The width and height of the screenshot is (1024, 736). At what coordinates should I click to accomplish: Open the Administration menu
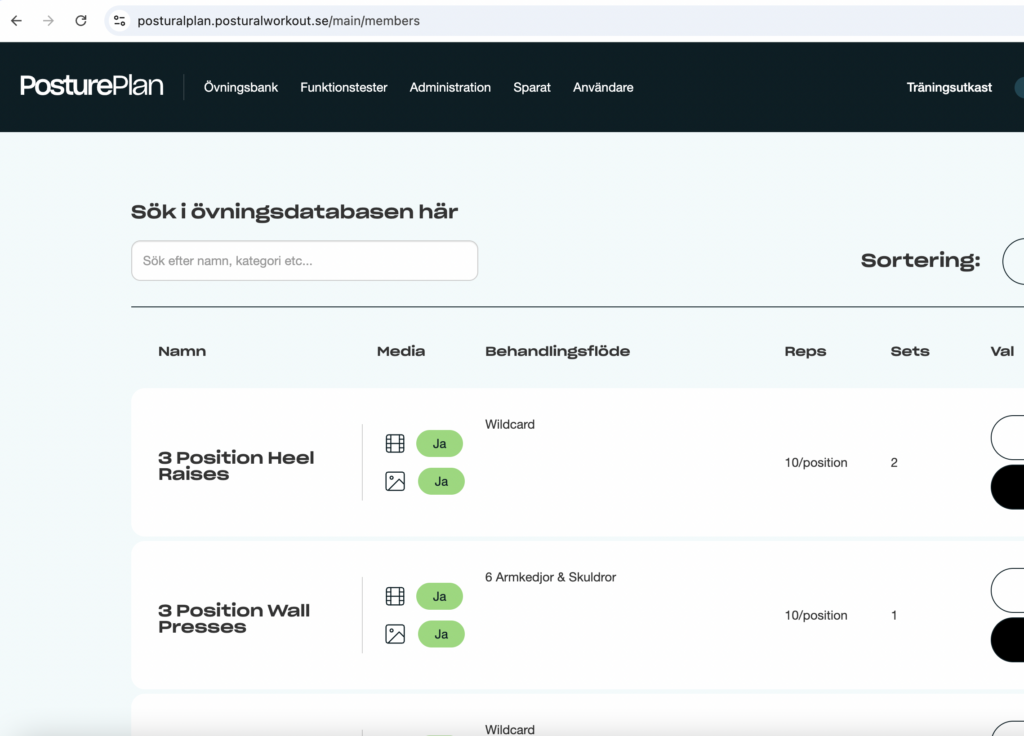[x=450, y=87]
